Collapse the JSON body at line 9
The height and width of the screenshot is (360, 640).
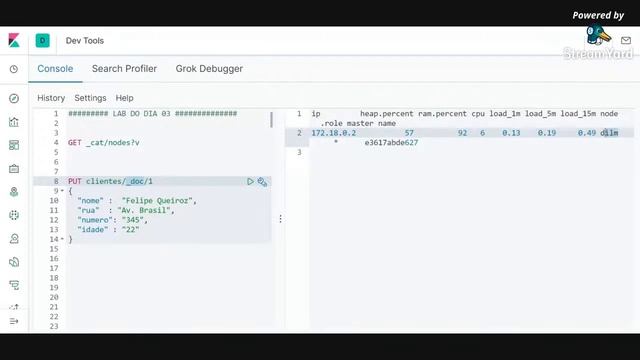pos(62,191)
